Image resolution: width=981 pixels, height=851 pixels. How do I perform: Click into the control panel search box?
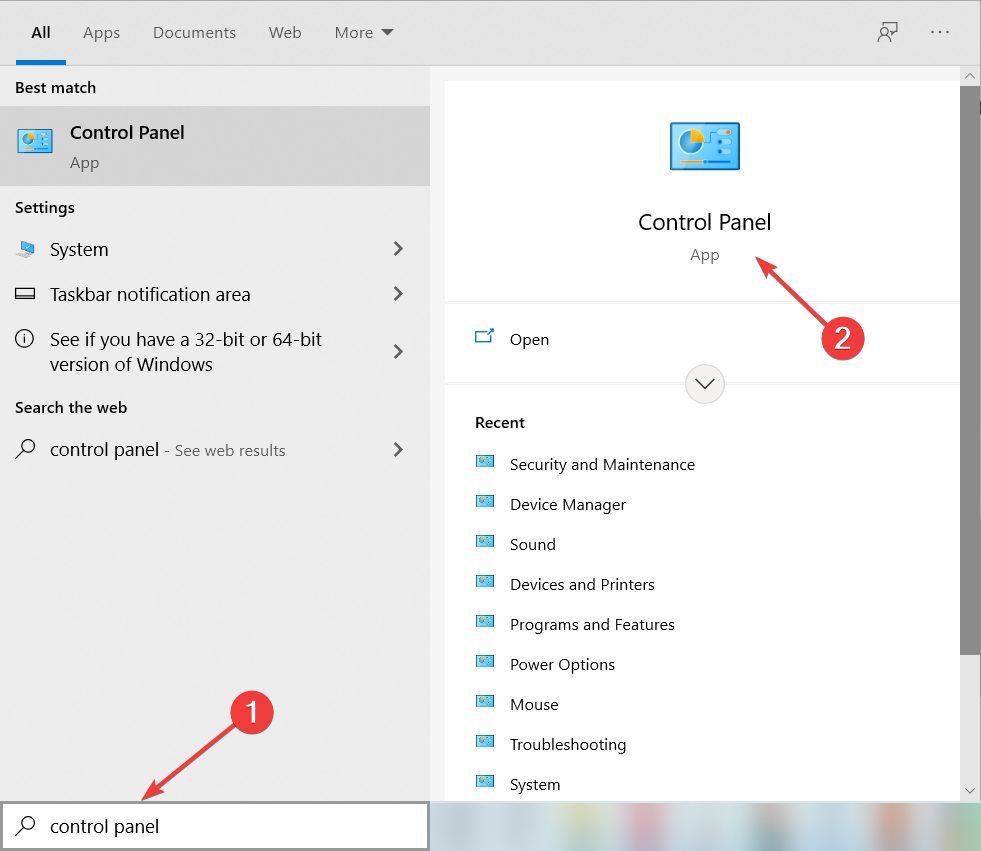215,826
